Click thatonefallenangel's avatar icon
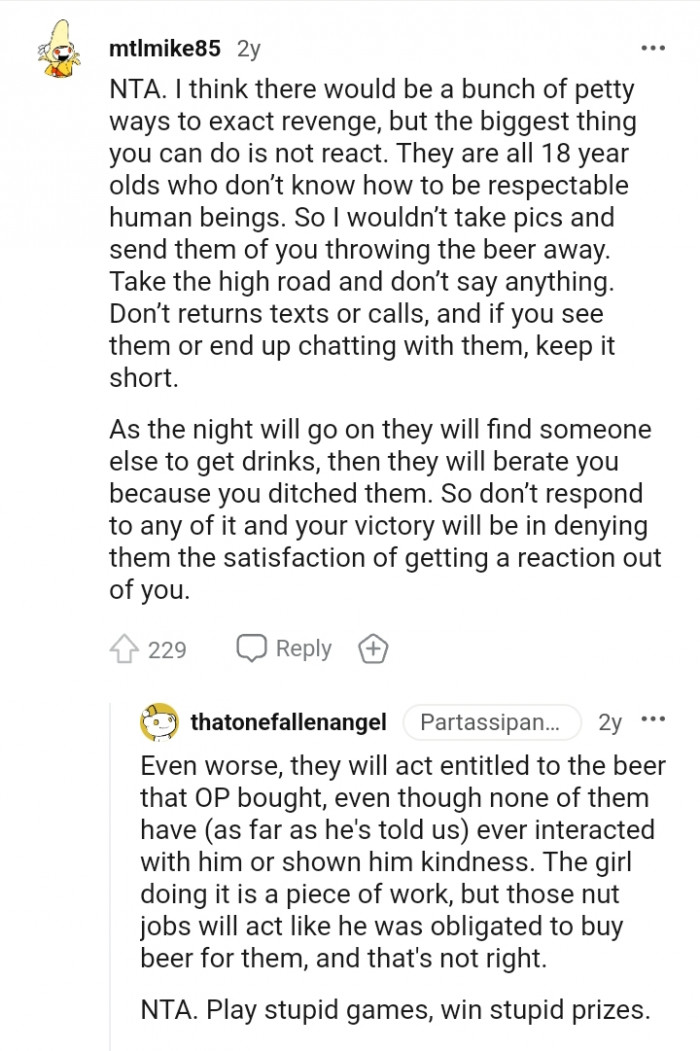This screenshot has width=700, height=1051. 159,722
